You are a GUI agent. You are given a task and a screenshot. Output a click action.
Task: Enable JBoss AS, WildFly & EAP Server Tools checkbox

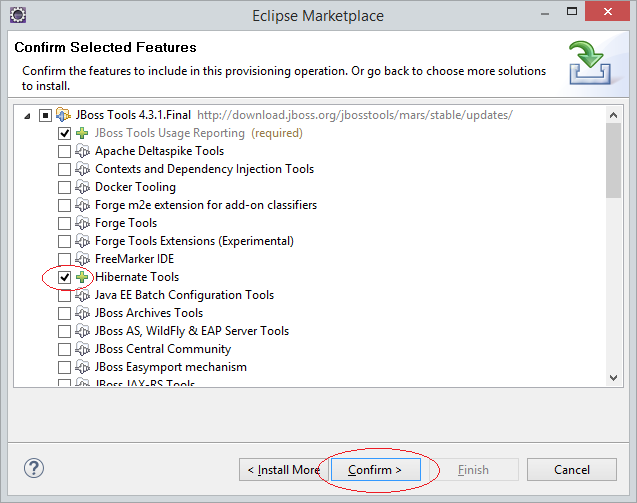[x=64, y=331]
